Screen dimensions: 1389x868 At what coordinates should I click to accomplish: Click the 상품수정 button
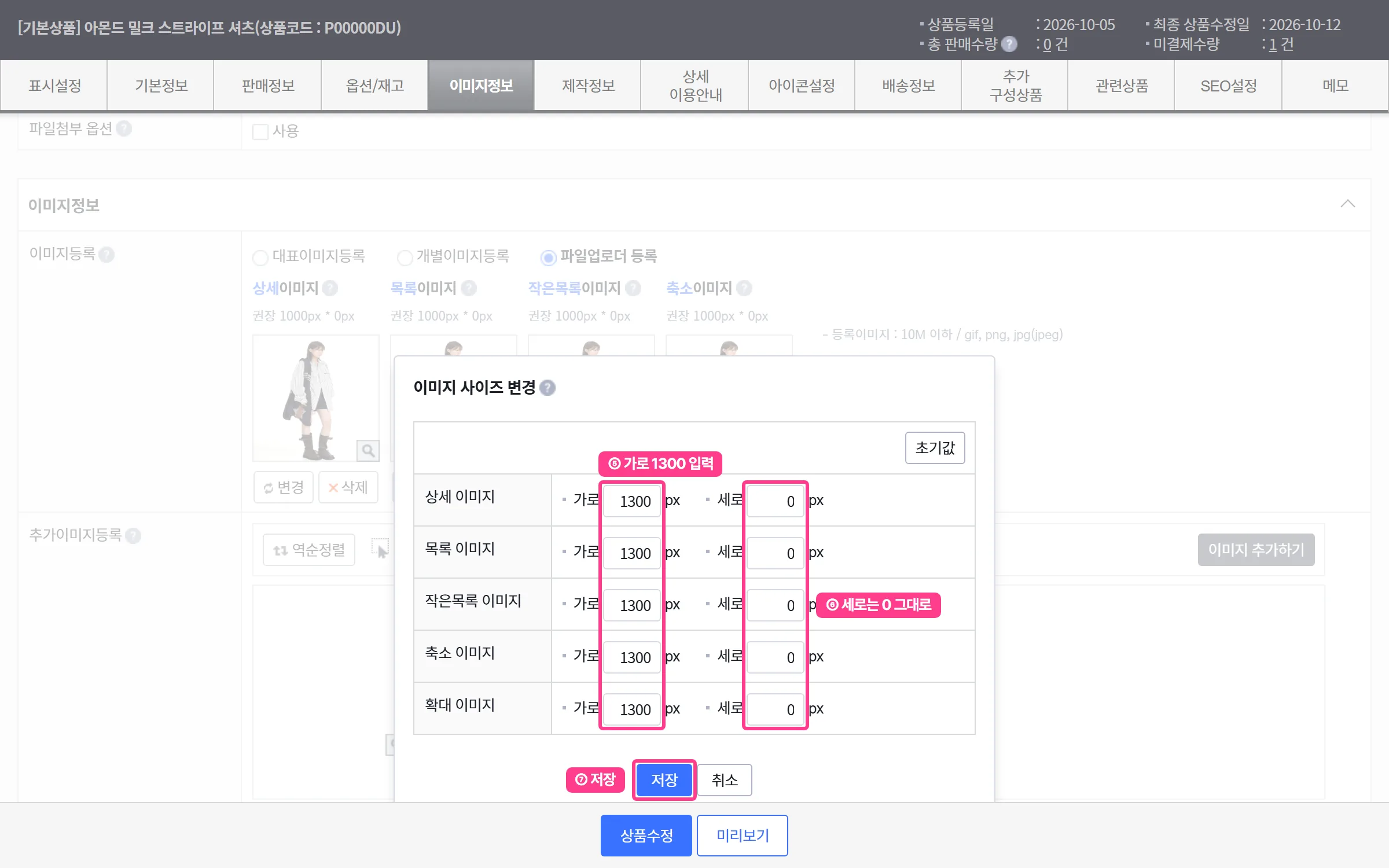pyautogui.click(x=646, y=835)
